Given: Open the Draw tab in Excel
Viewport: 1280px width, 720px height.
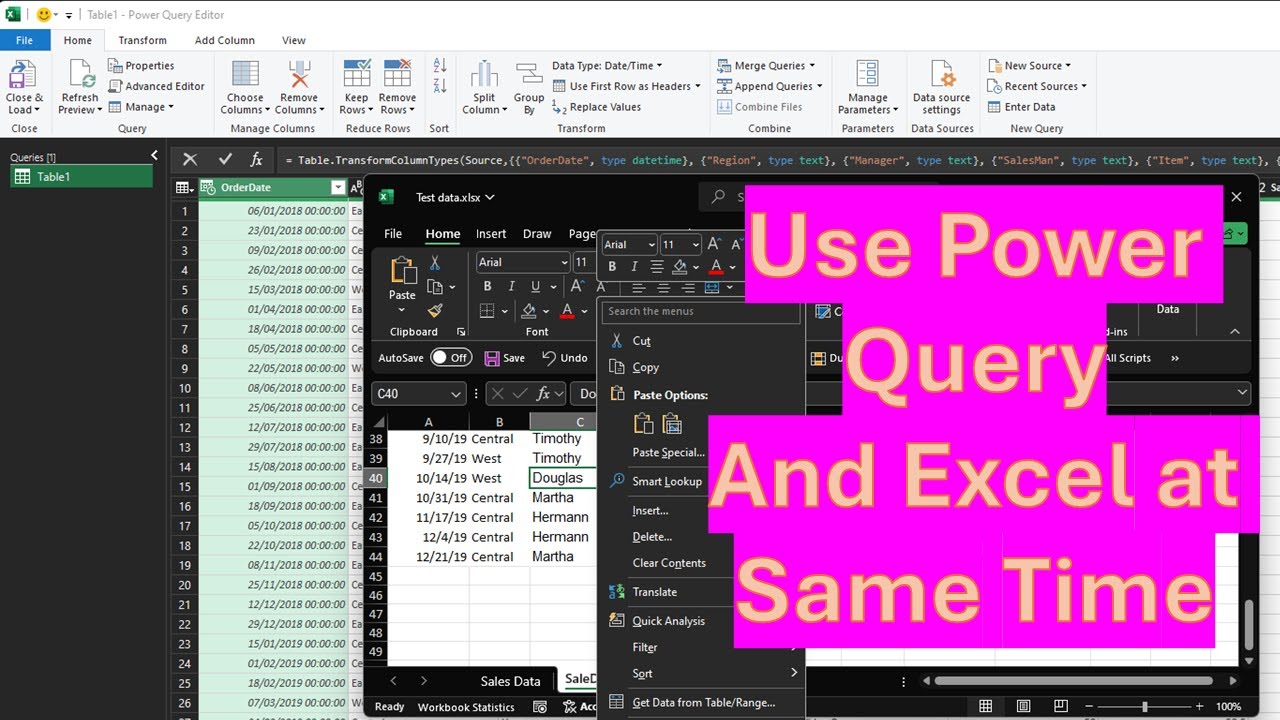Looking at the screenshot, I should point(537,234).
